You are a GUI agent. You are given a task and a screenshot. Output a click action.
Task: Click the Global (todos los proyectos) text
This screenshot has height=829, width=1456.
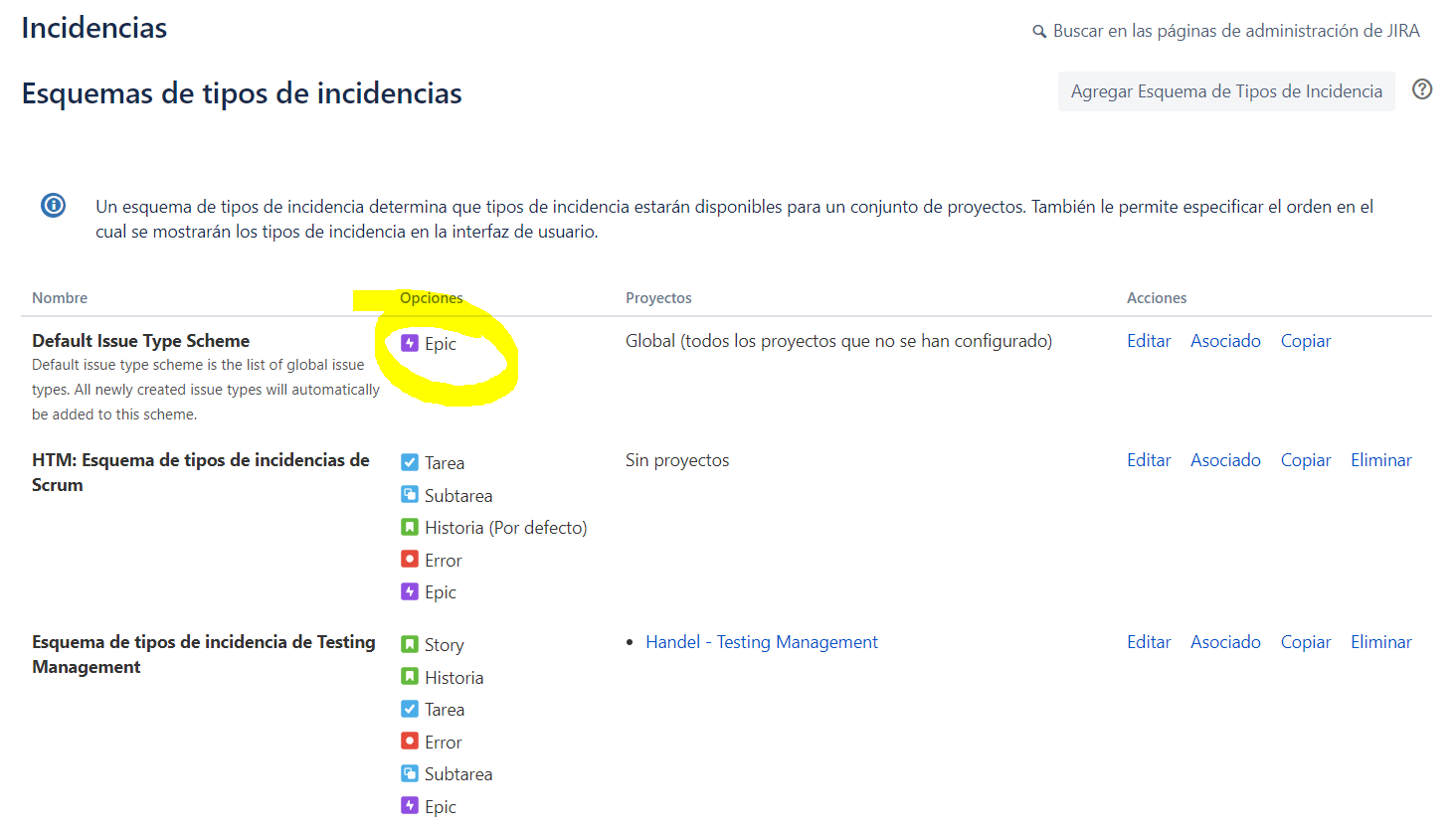point(838,341)
